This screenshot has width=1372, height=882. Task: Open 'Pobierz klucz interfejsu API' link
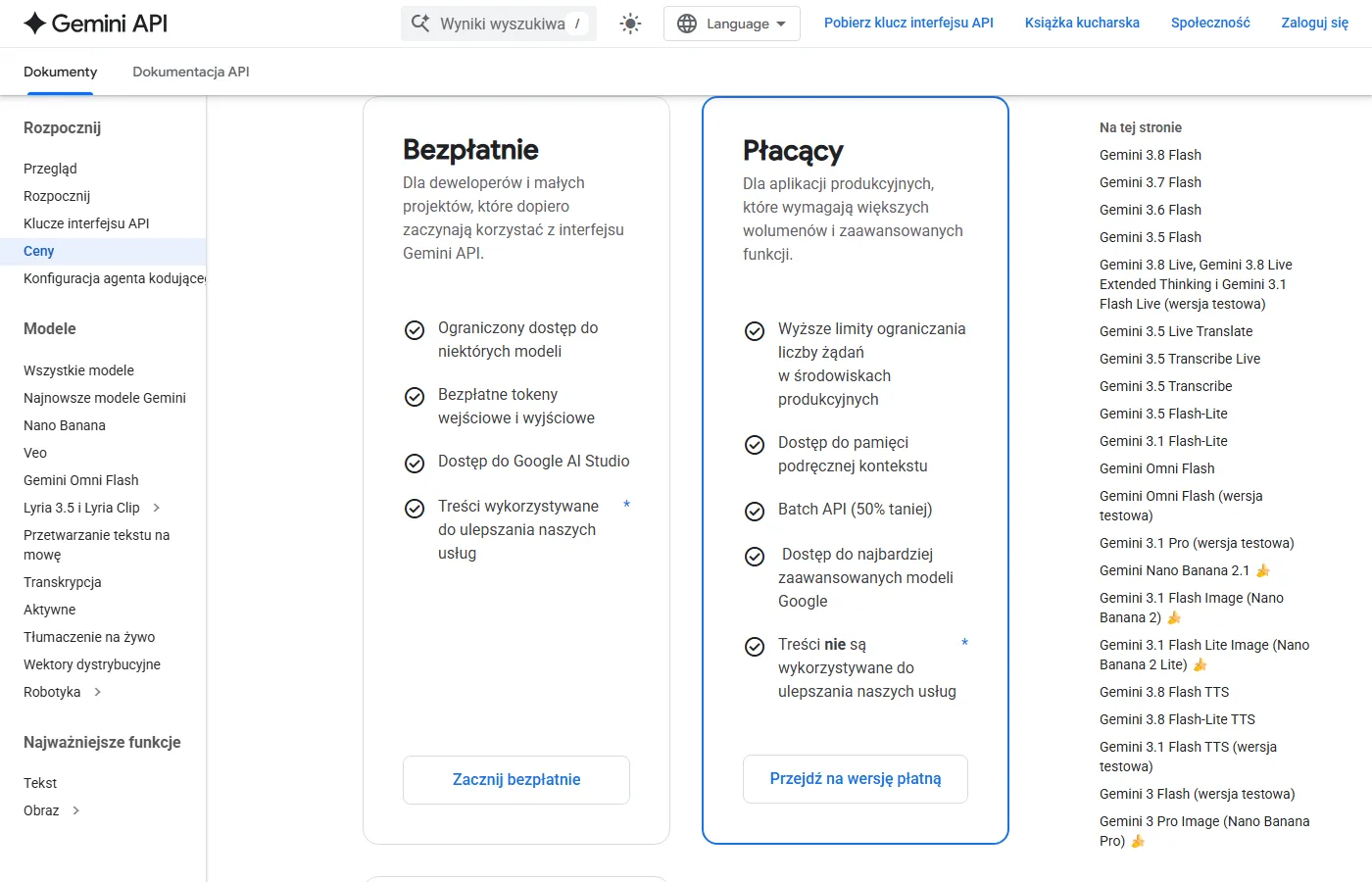coord(908,23)
